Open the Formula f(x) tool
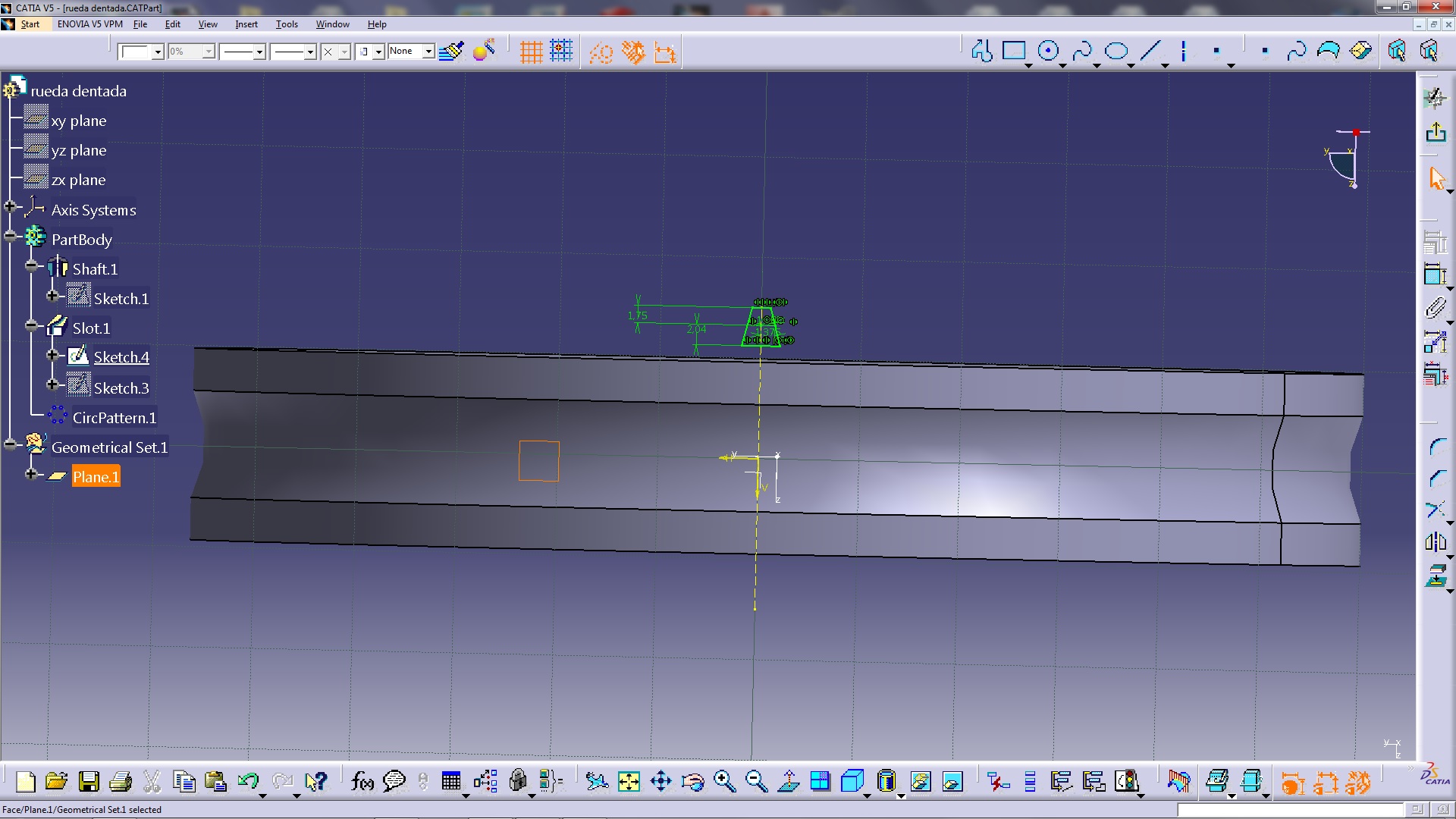The image size is (1456, 819). 362,781
